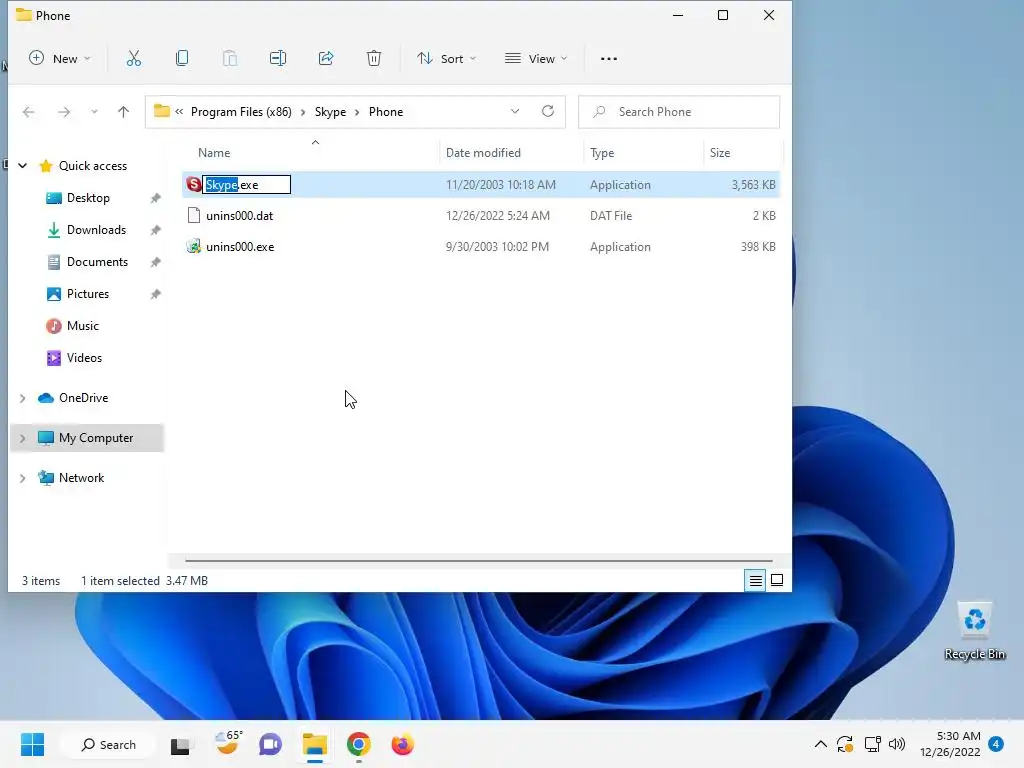Click the Copy icon in toolbar
The width and height of the screenshot is (1024, 768).
pos(182,59)
